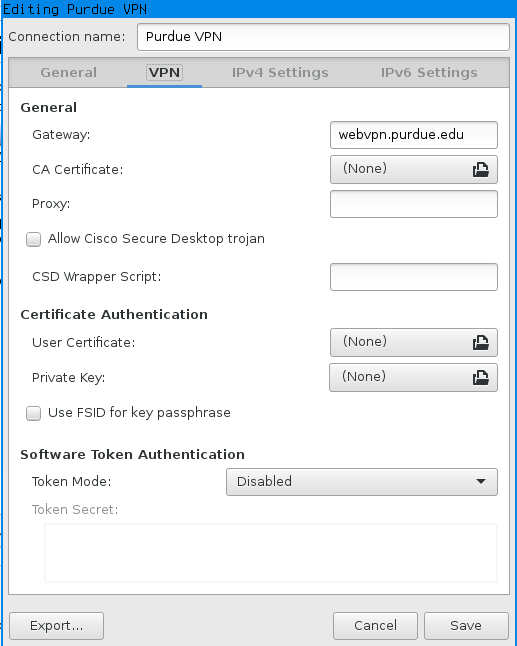Focus the Connection name field

(x=323, y=37)
